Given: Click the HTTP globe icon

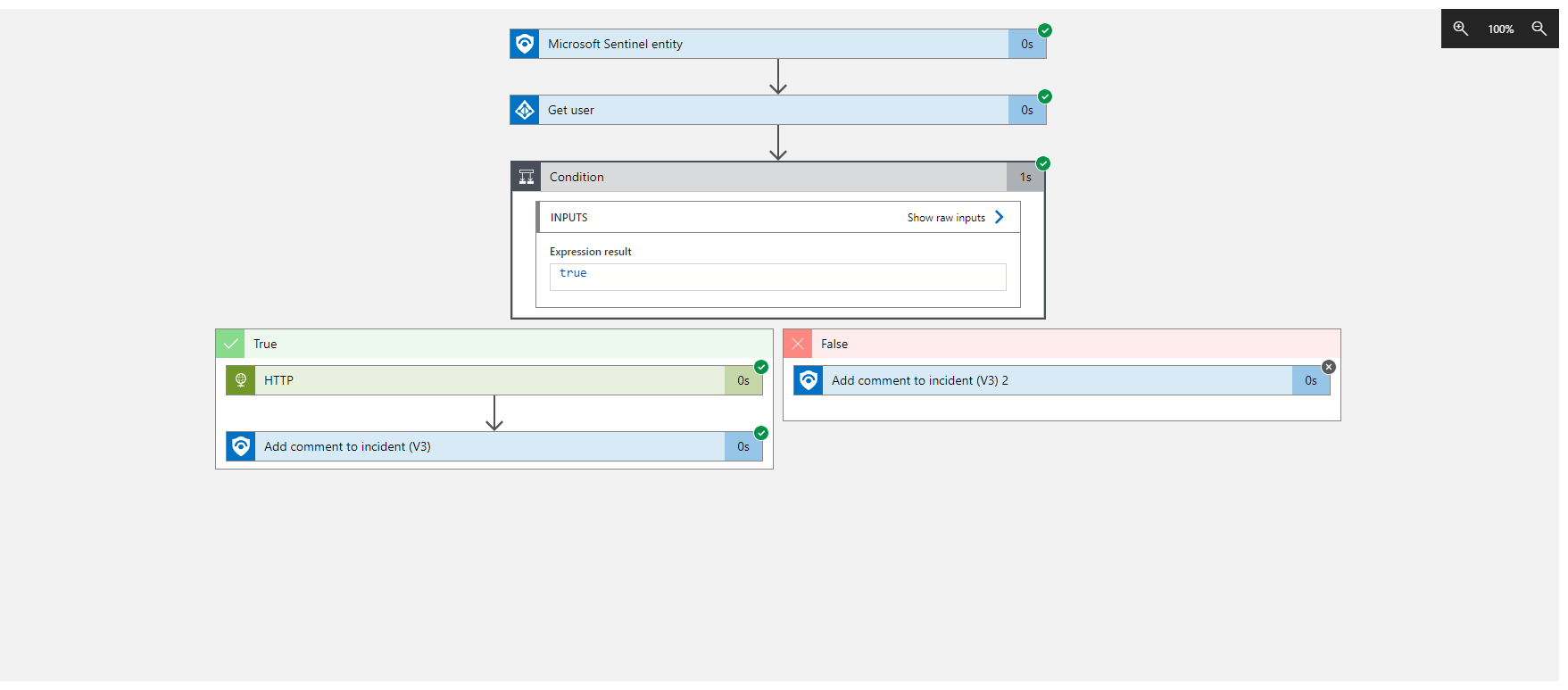Looking at the screenshot, I should point(241,380).
